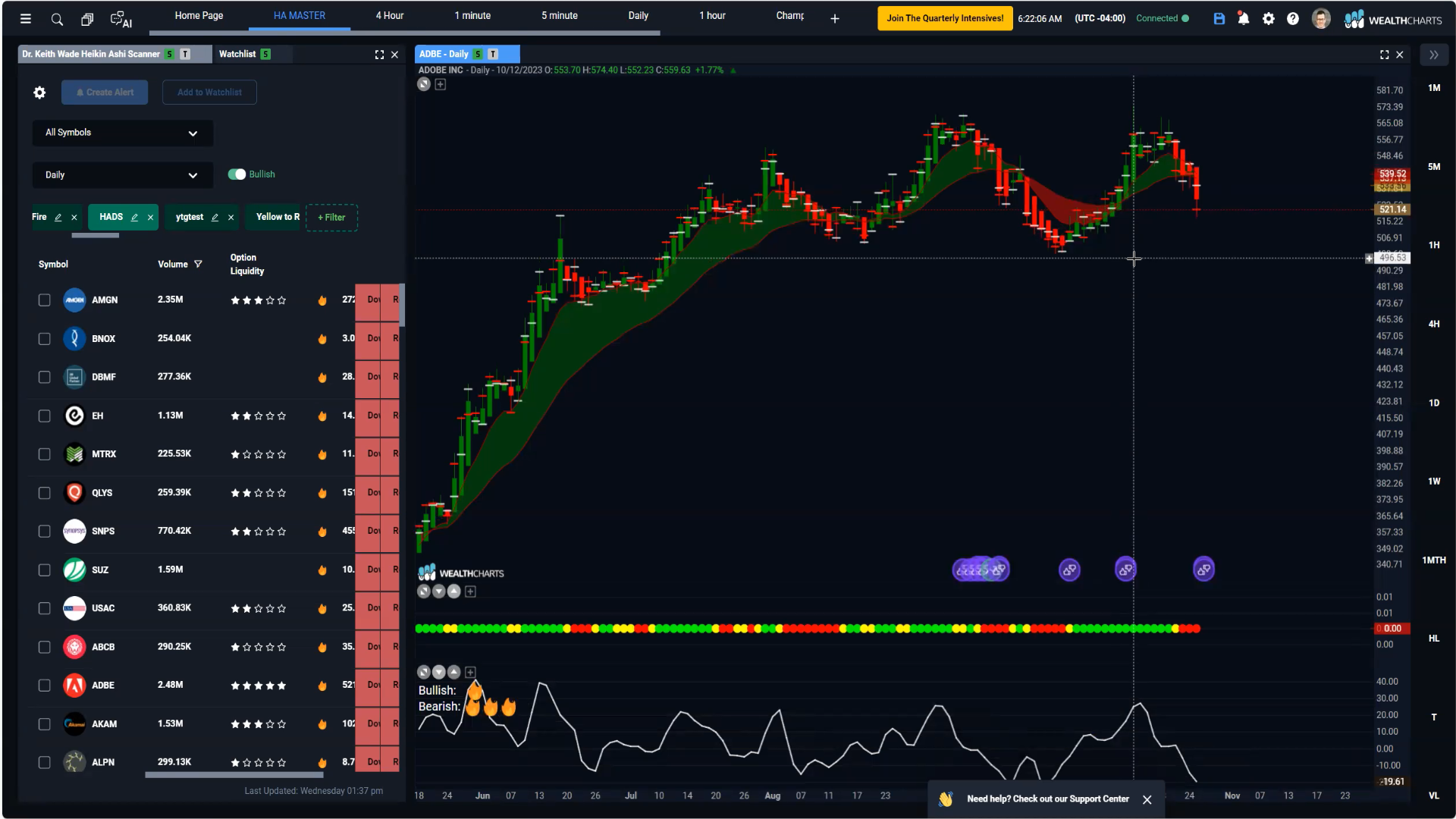
Task: Remove the ytgtest filter tag
Action: 231,218
